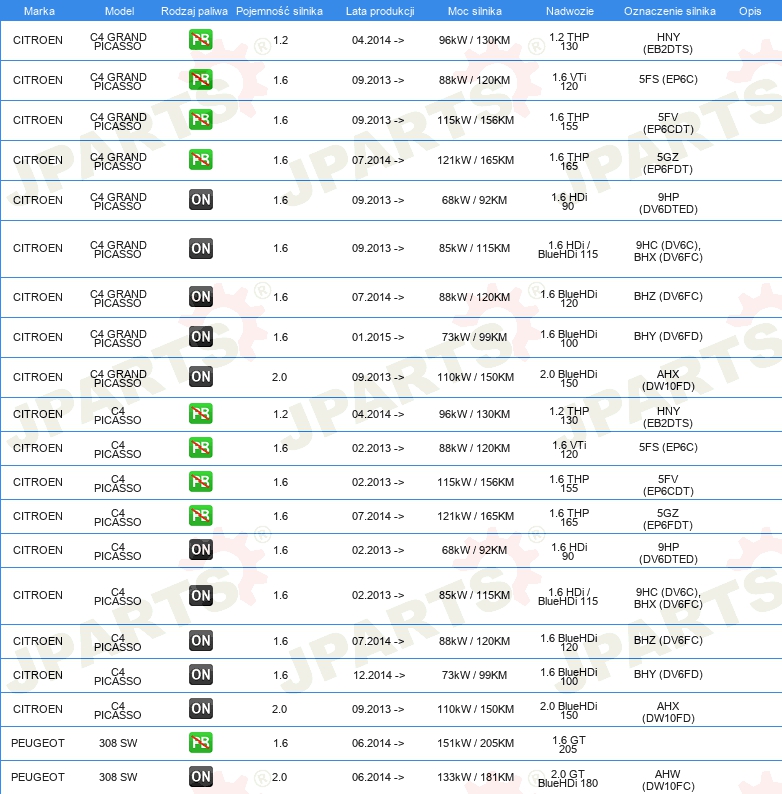The width and height of the screenshot is (782, 794).
Task: Click the Rodzaj paliwa column header
Action: (x=194, y=11)
